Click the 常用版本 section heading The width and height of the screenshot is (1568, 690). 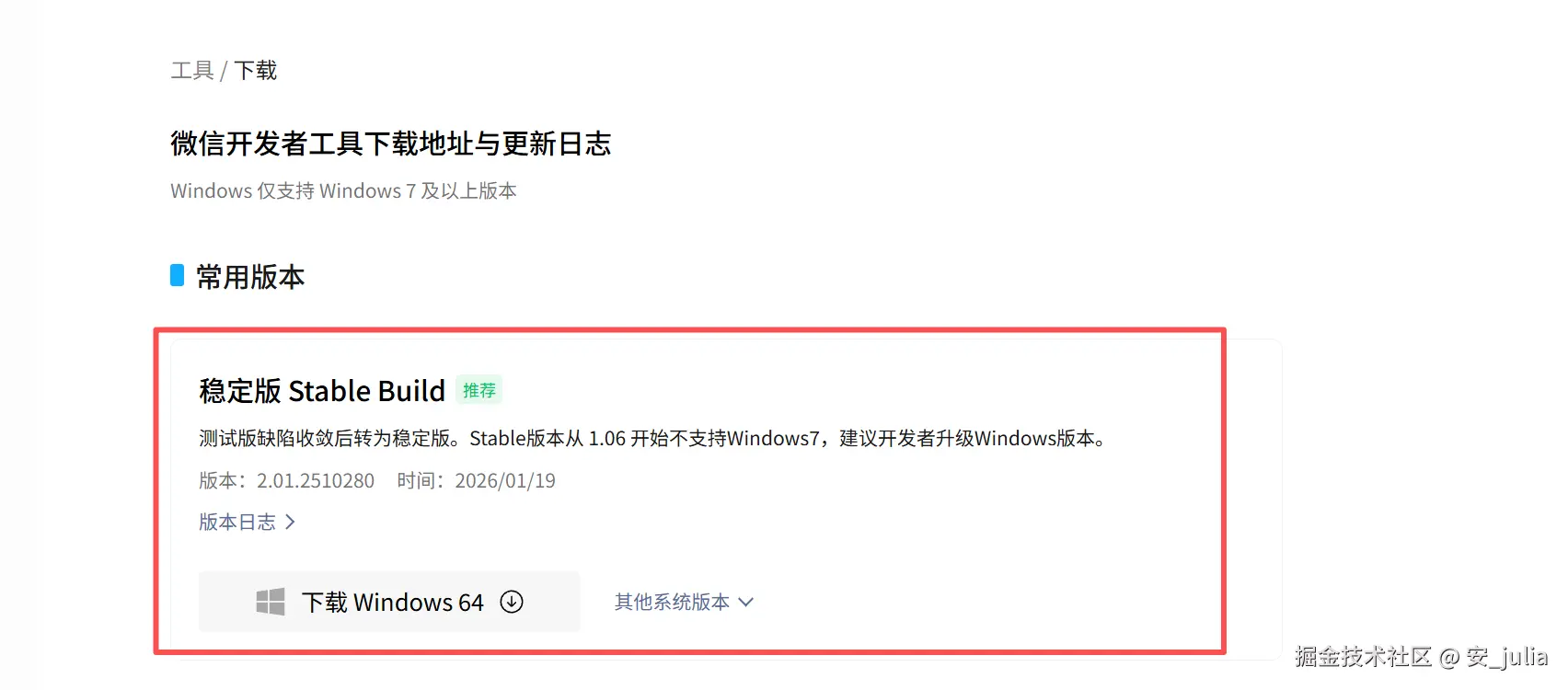point(250,276)
